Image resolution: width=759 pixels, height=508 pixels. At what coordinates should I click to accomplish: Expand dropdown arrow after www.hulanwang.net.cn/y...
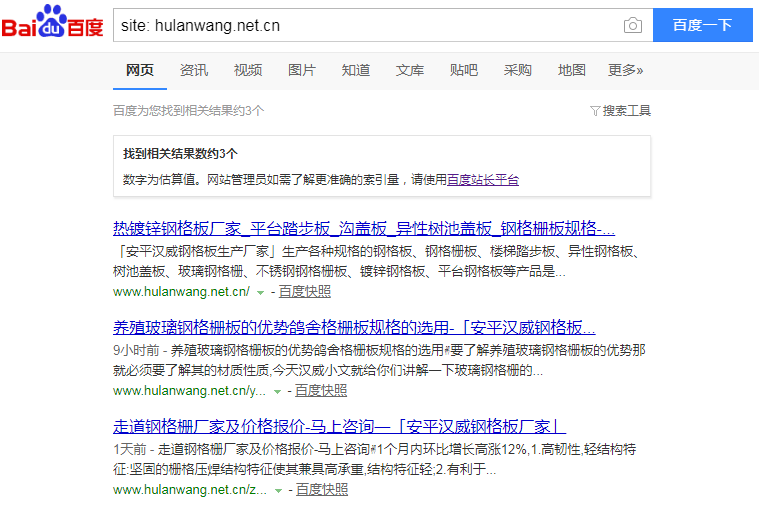[277, 392]
